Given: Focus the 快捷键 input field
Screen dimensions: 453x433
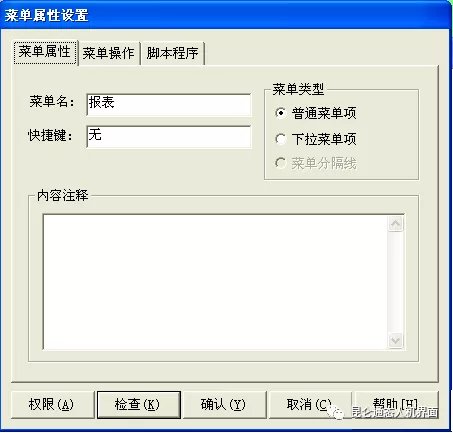Looking at the screenshot, I should pos(168,137).
